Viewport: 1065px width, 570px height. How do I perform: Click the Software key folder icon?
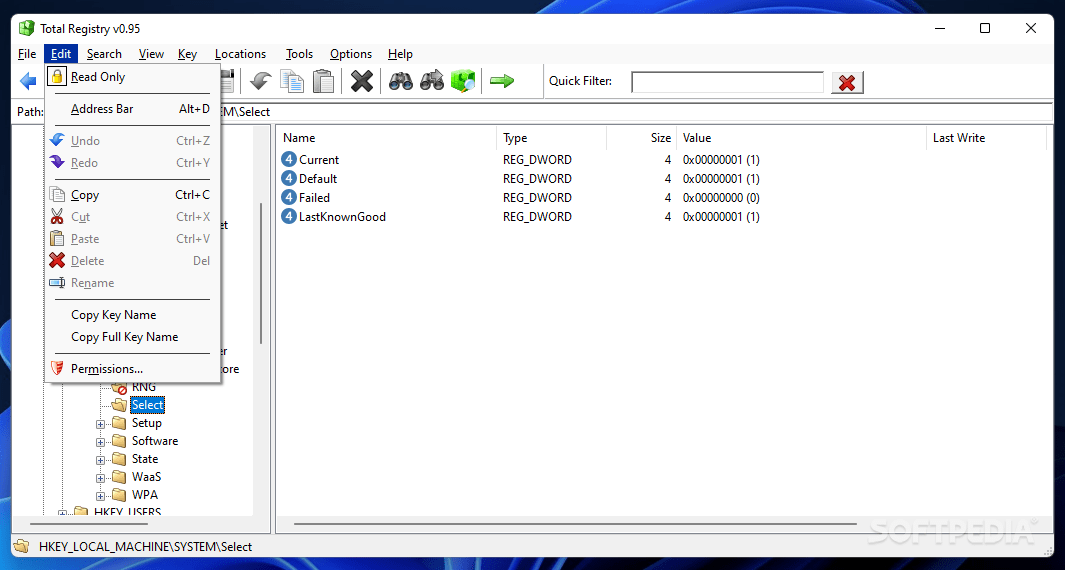click(120, 441)
